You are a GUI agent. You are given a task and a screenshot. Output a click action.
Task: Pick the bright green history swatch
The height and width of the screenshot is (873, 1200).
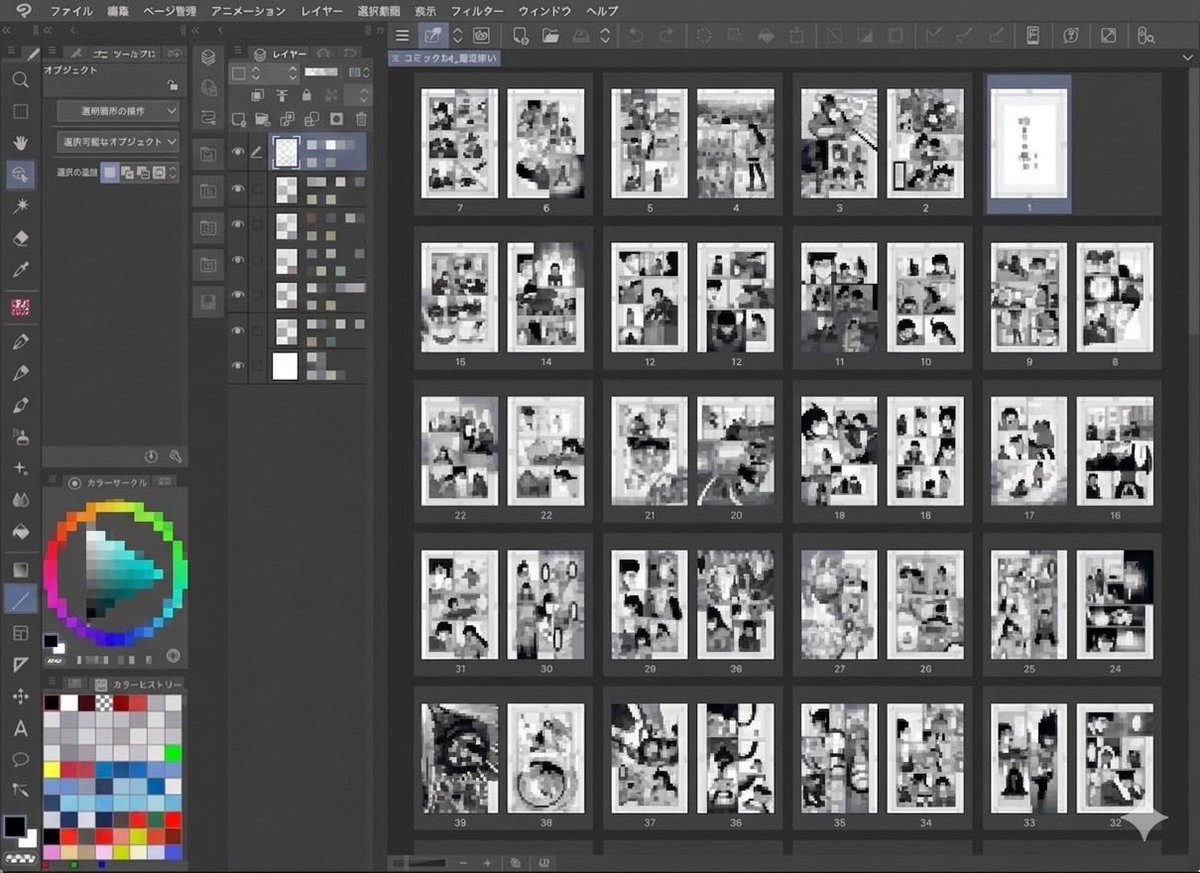(x=173, y=753)
